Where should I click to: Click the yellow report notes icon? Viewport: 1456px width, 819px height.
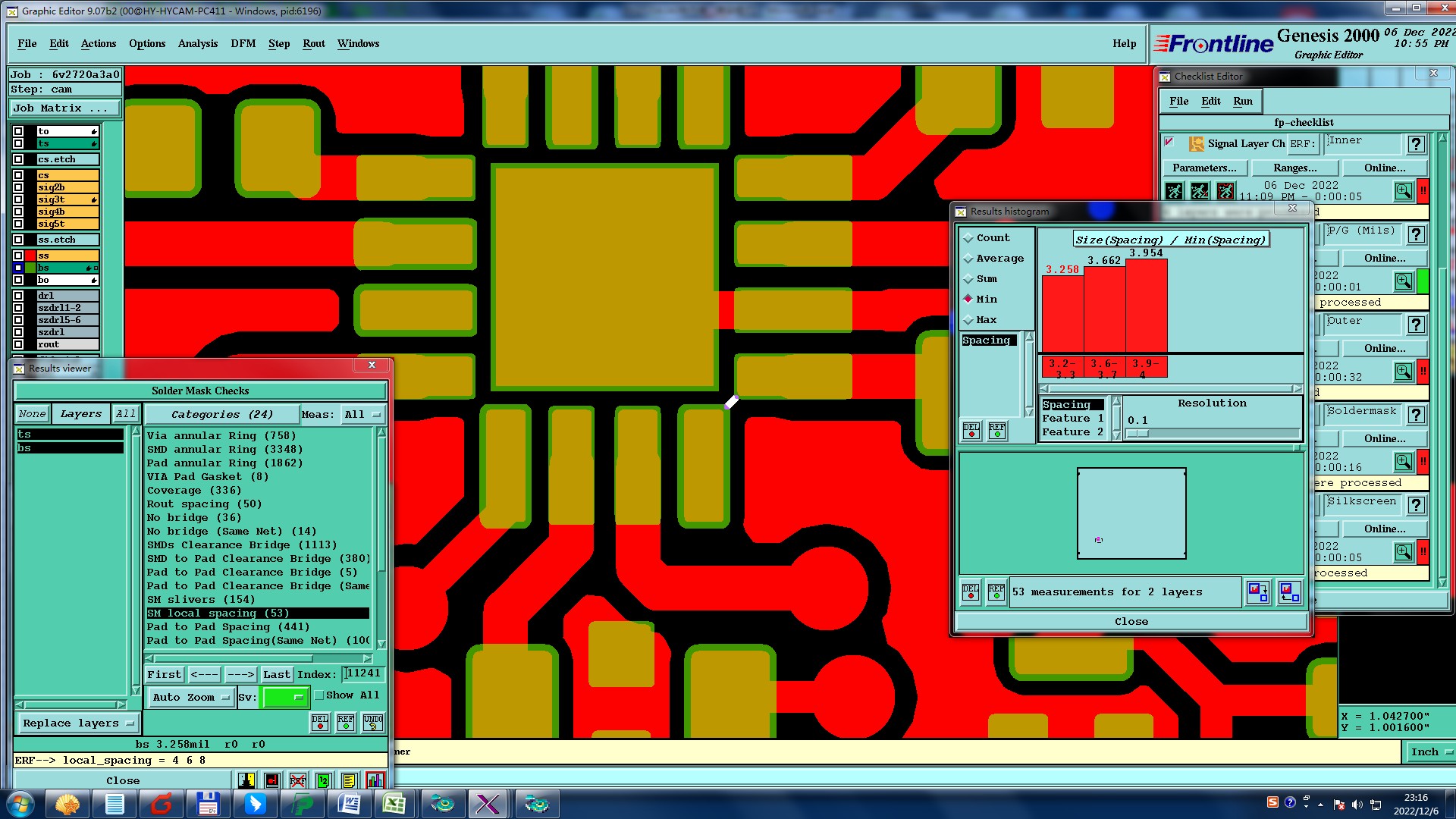pos(349,780)
